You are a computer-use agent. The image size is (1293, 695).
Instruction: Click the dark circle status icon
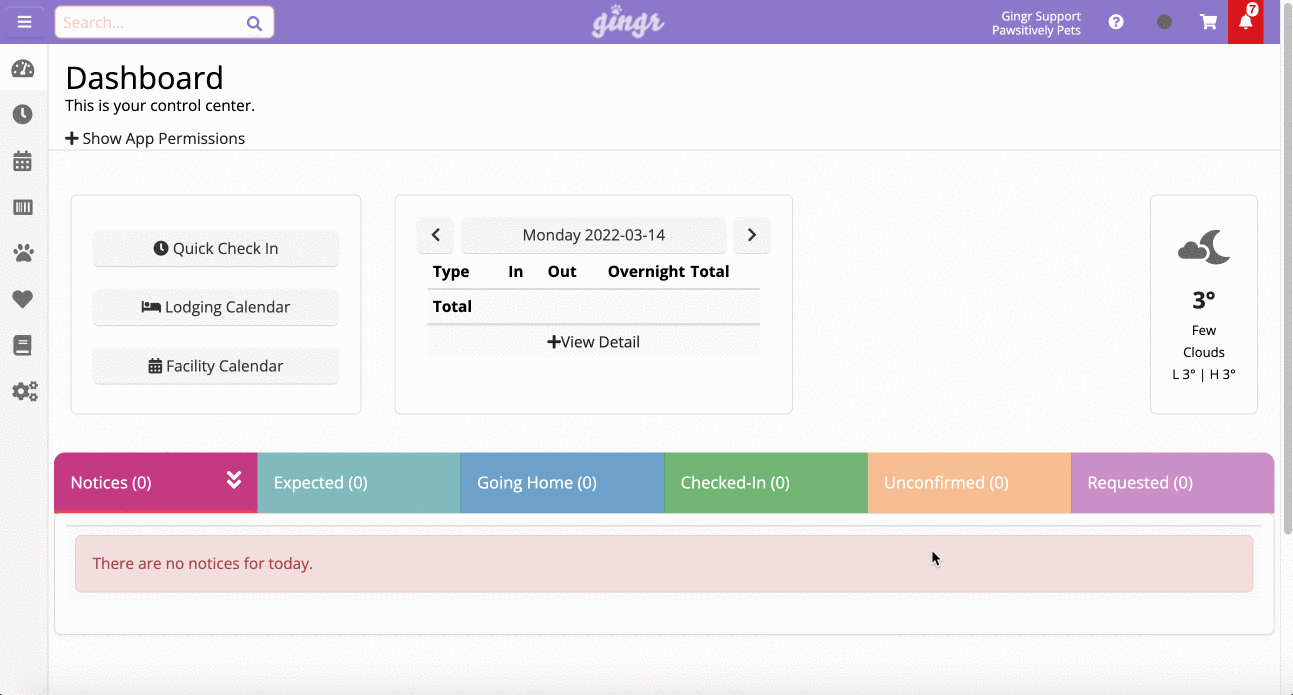coord(1164,22)
